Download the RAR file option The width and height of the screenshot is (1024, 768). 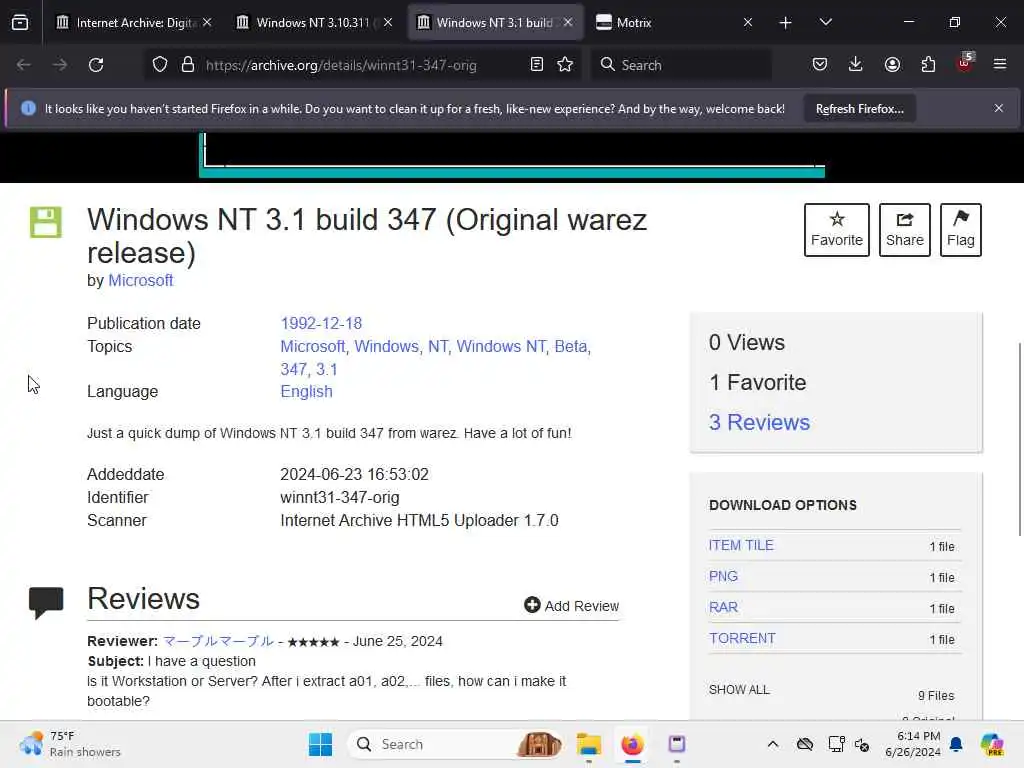point(723,607)
